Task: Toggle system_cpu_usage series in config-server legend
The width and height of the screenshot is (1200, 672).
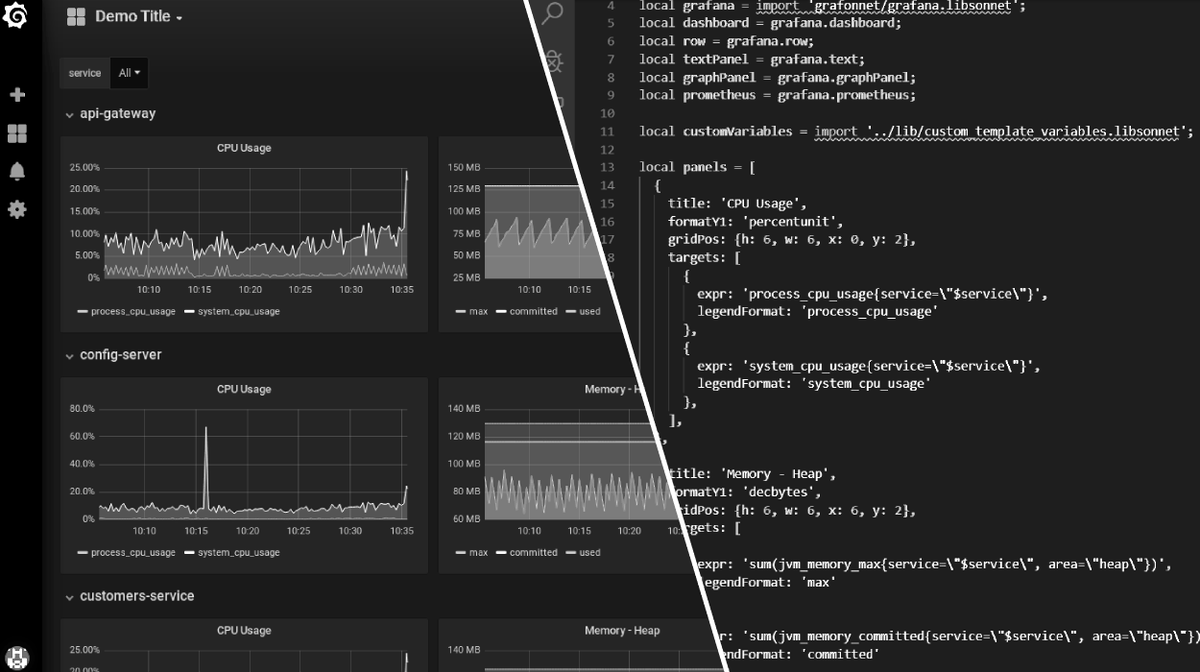Action: pyautogui.click(x=238, y=552)
